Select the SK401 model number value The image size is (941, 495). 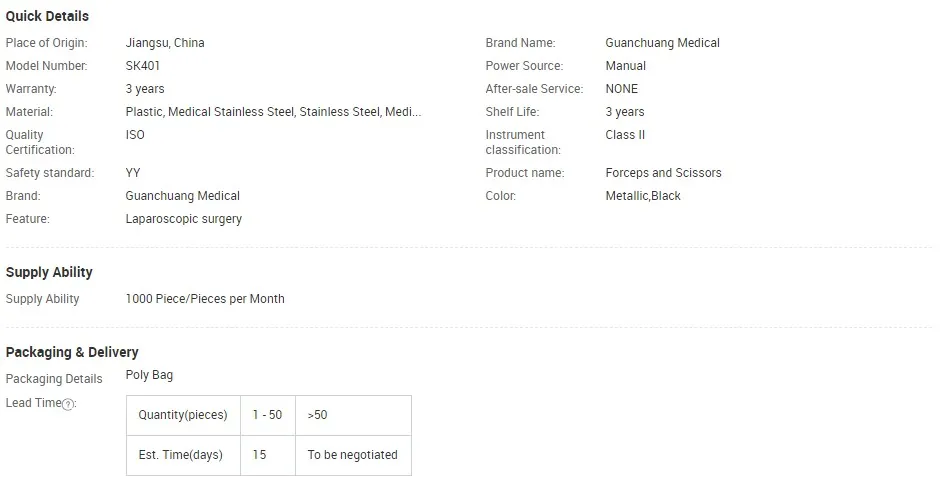point(143,66)
